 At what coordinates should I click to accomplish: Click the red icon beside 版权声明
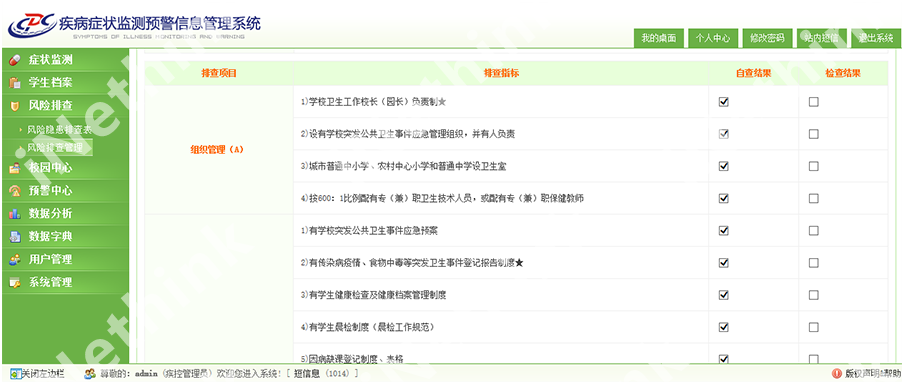(838, 374)
